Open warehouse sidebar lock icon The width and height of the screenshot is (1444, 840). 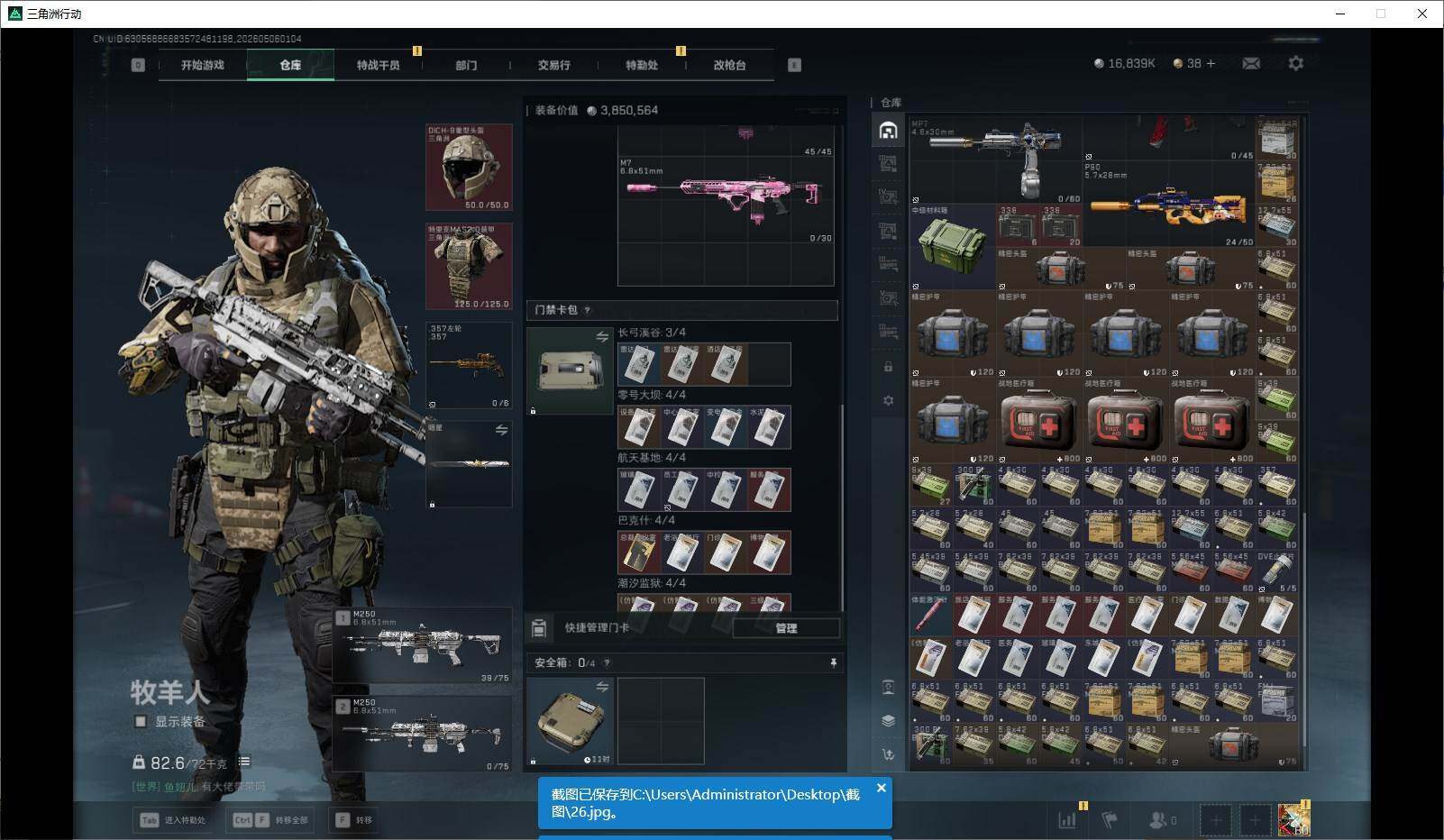pyautogui.click(x=888, y=367)
